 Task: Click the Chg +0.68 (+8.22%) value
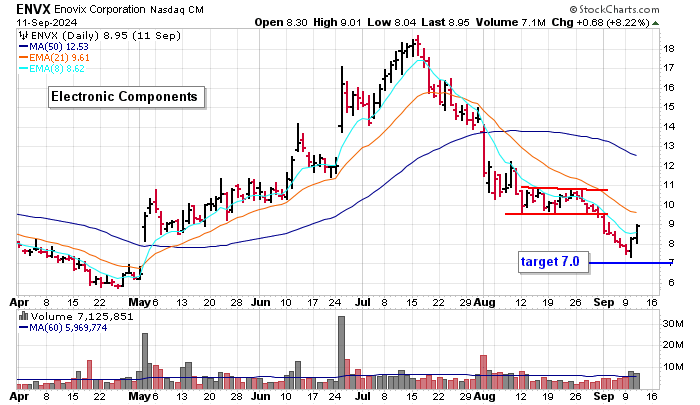tap(600, 22)
